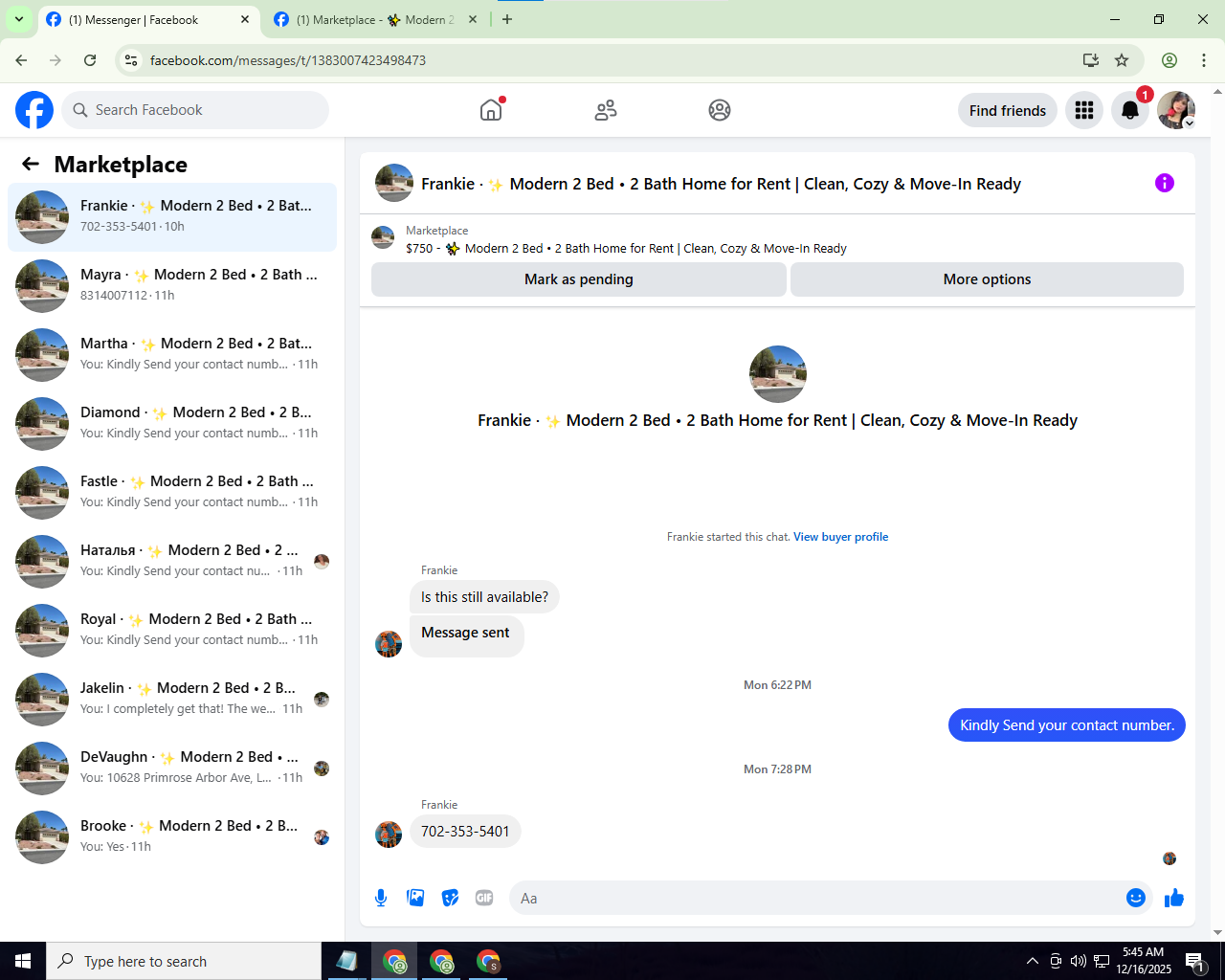Viewport: 1225px width, 980px height.
Task: Open conversation information purple icon
Action: (1165, 183)
